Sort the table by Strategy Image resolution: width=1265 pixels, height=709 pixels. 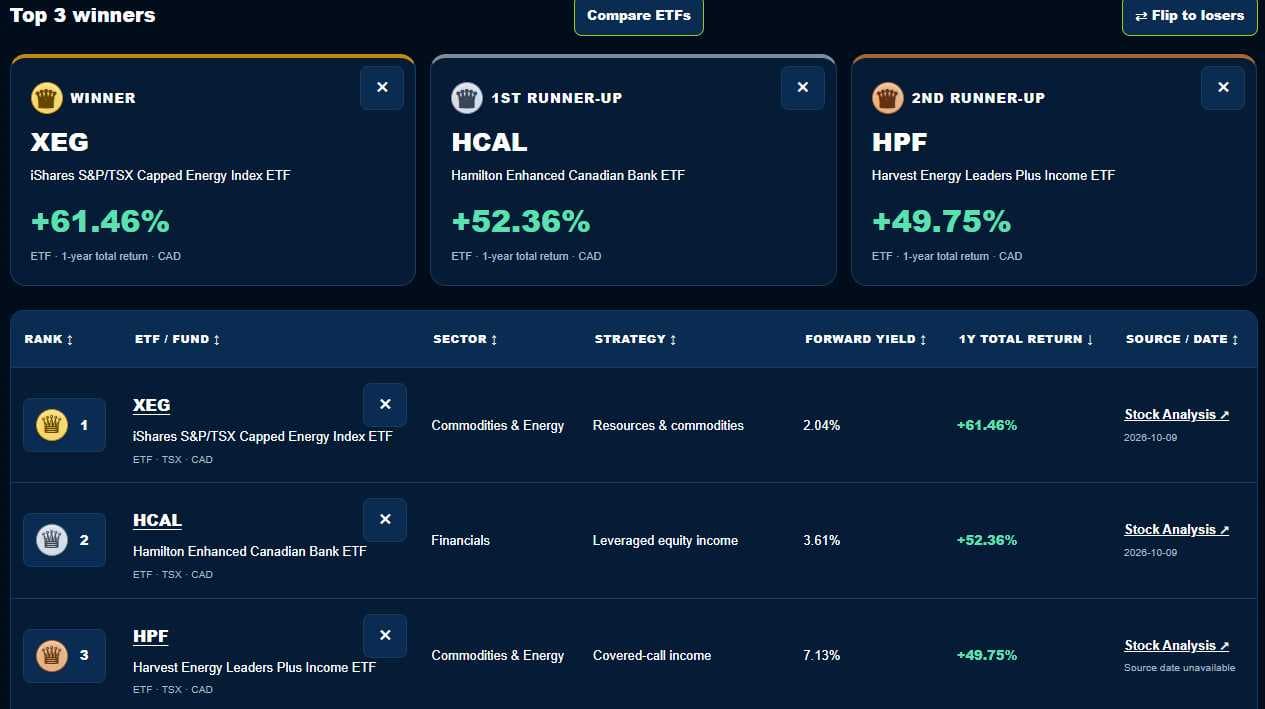point(636,339)
